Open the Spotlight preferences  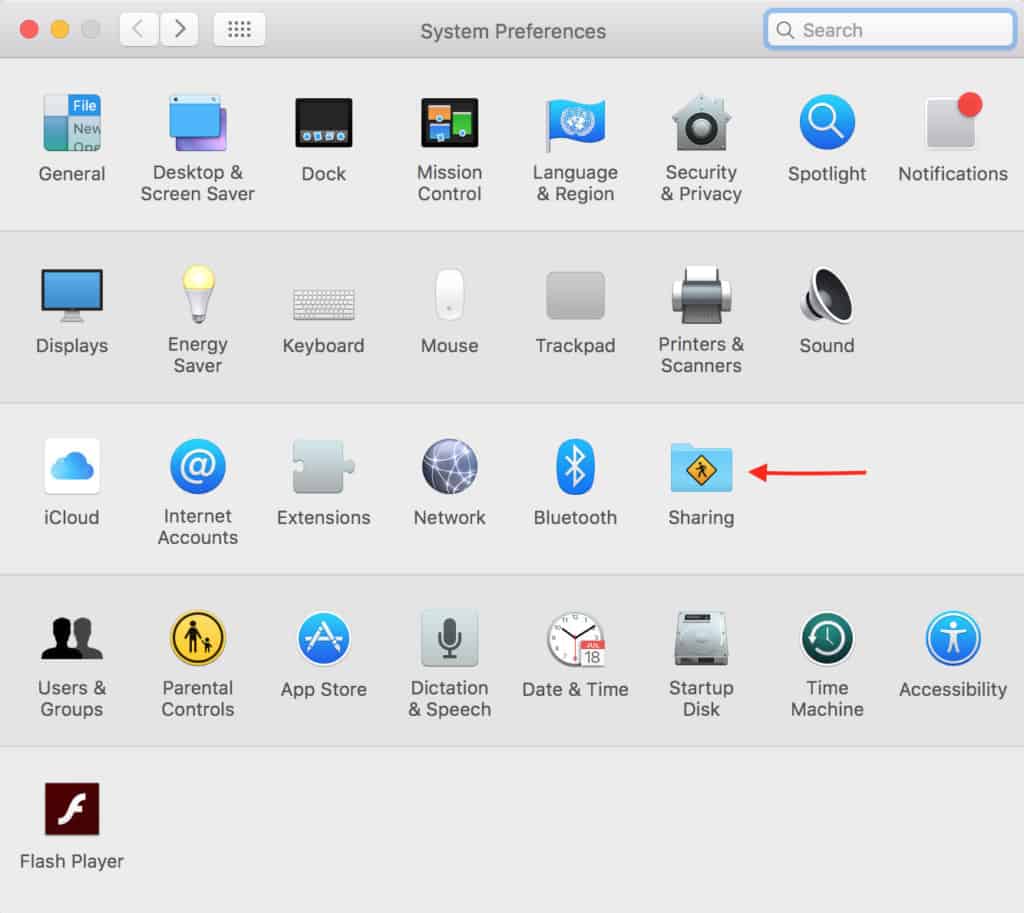[x=827, y=123]
